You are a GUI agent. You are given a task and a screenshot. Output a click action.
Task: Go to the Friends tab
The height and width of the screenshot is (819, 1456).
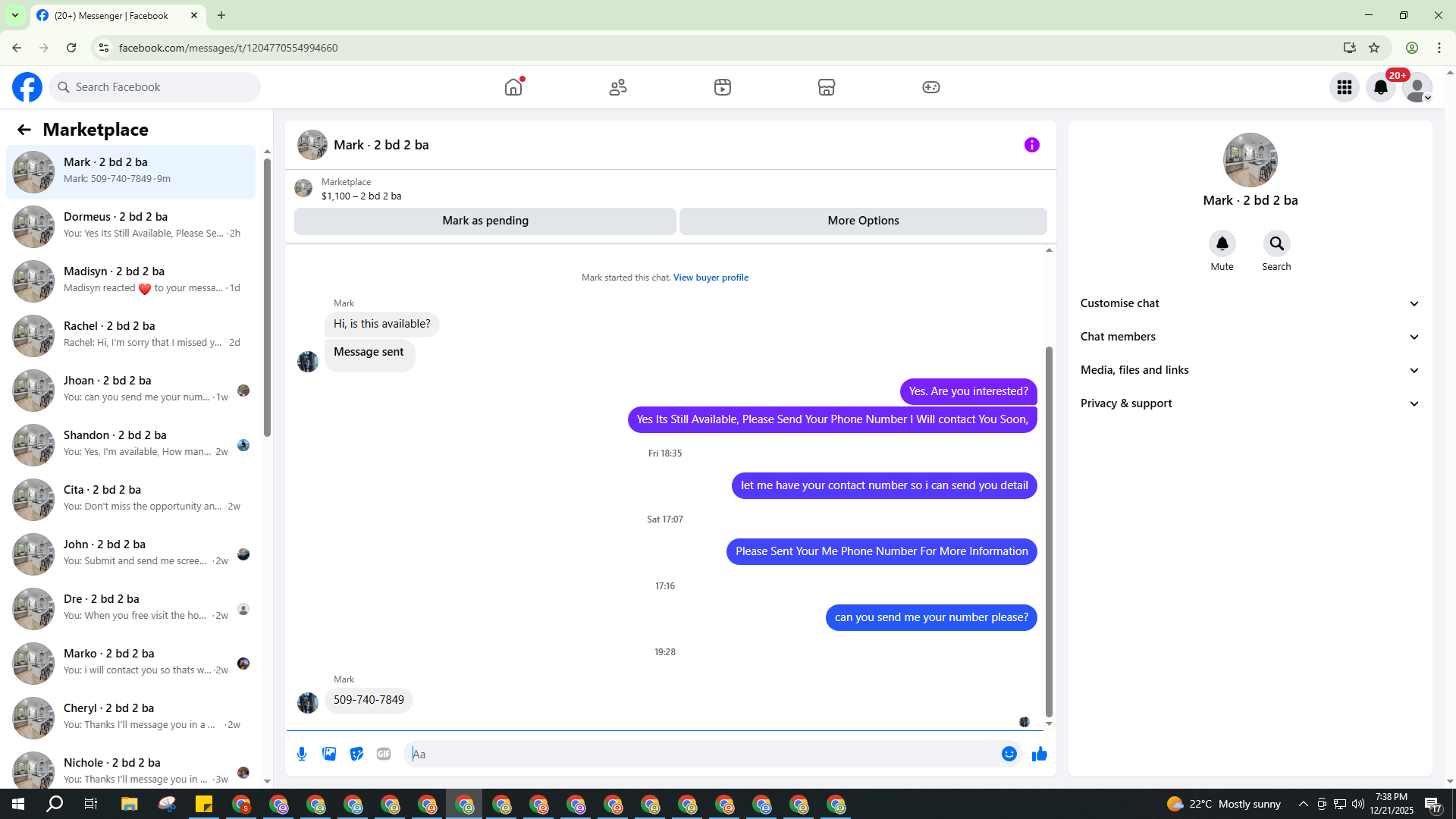tap(618, 87)
